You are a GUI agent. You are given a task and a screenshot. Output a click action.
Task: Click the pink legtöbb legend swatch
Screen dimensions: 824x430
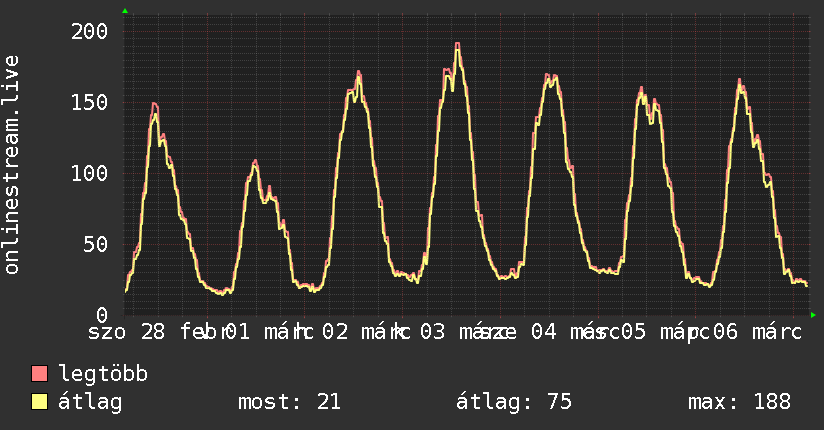39,374
